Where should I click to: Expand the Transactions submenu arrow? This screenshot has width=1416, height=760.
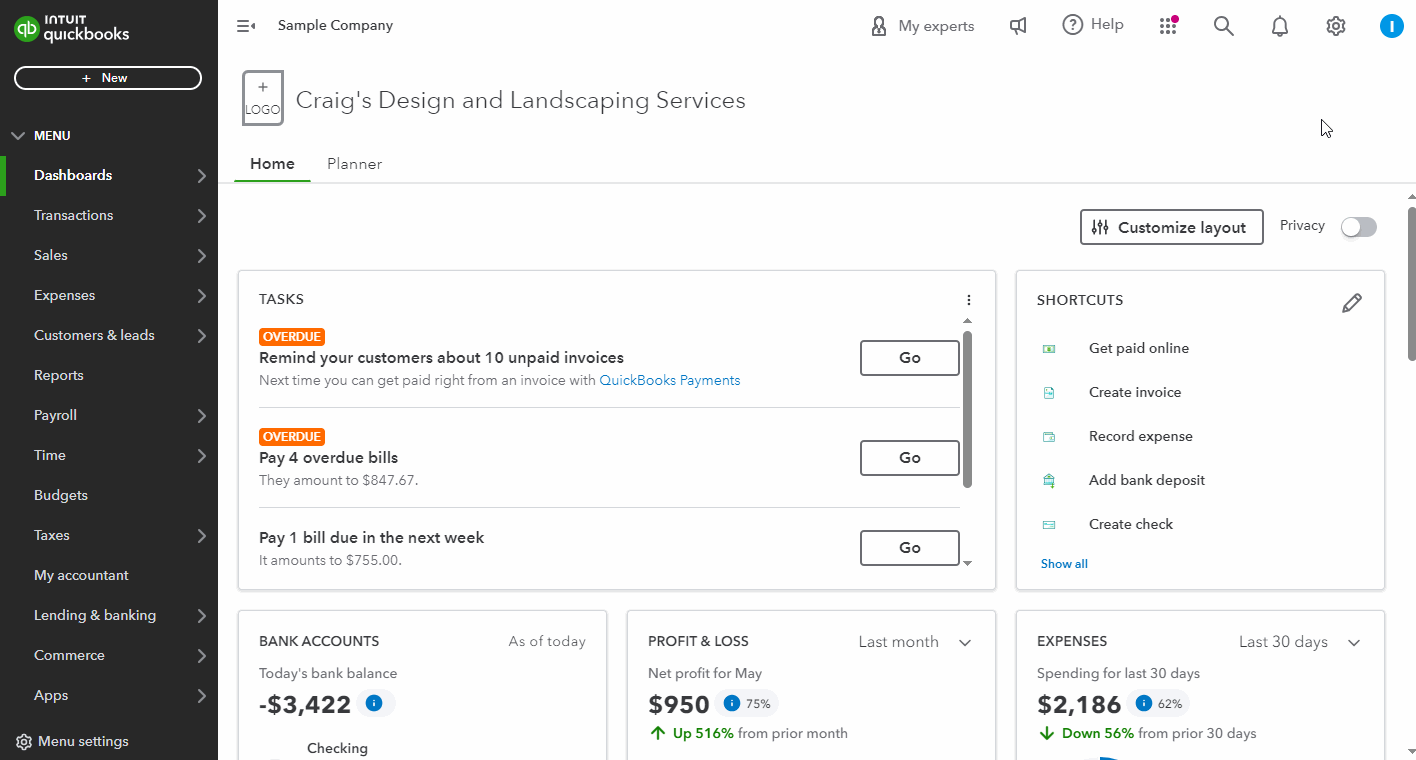click(x=202, y=216)
